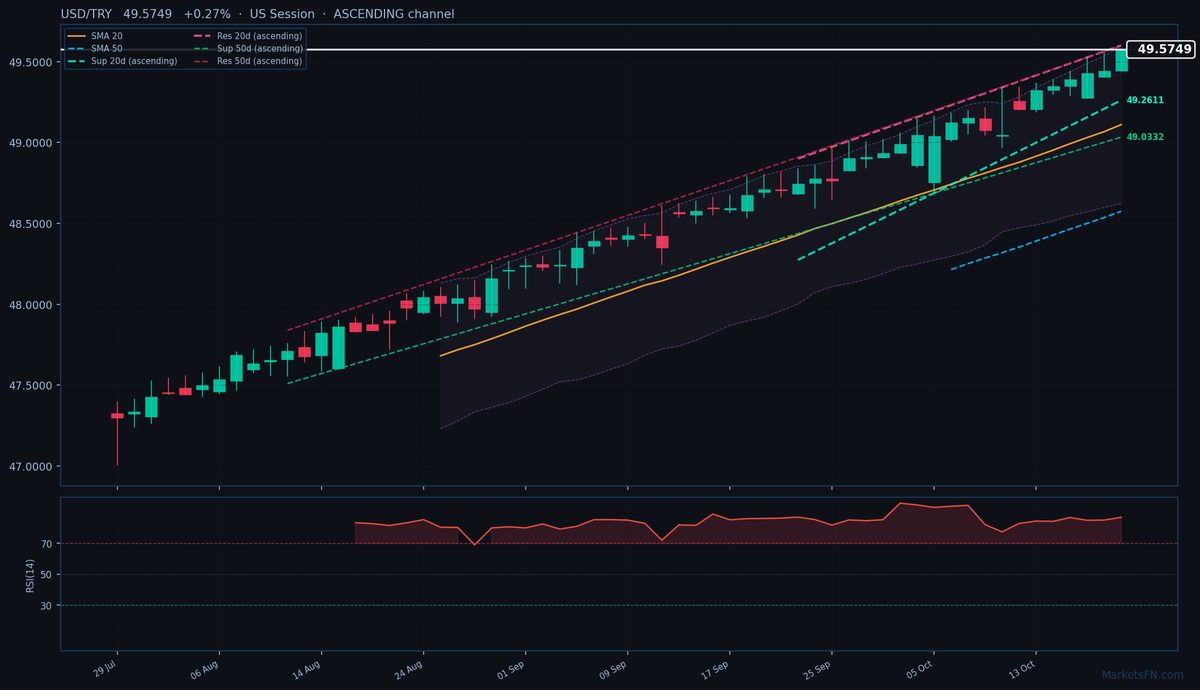The height and width of the screenshot is (690, 1200).
Task: Click the 49.0332 support level label
Action: [1145, 137]
